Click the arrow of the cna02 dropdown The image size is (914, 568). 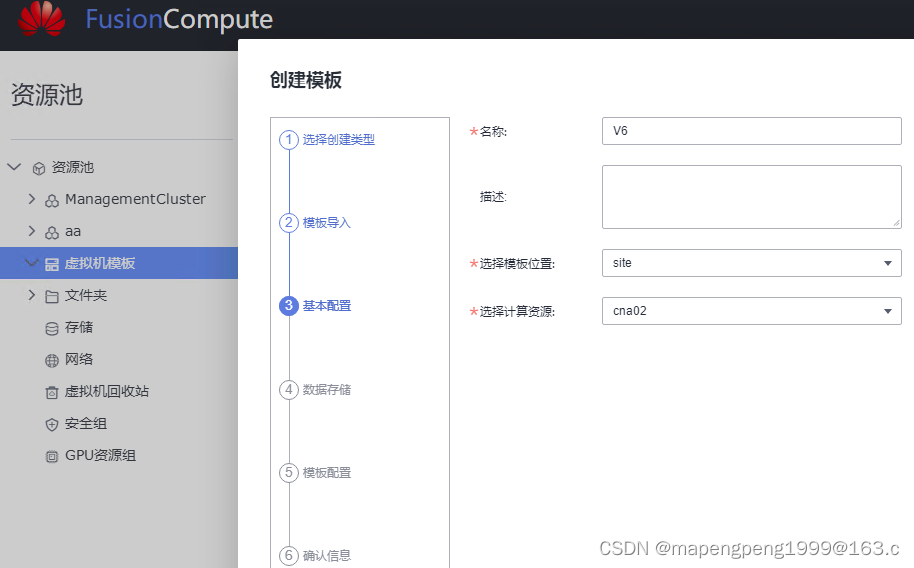(x=887, y=311)
